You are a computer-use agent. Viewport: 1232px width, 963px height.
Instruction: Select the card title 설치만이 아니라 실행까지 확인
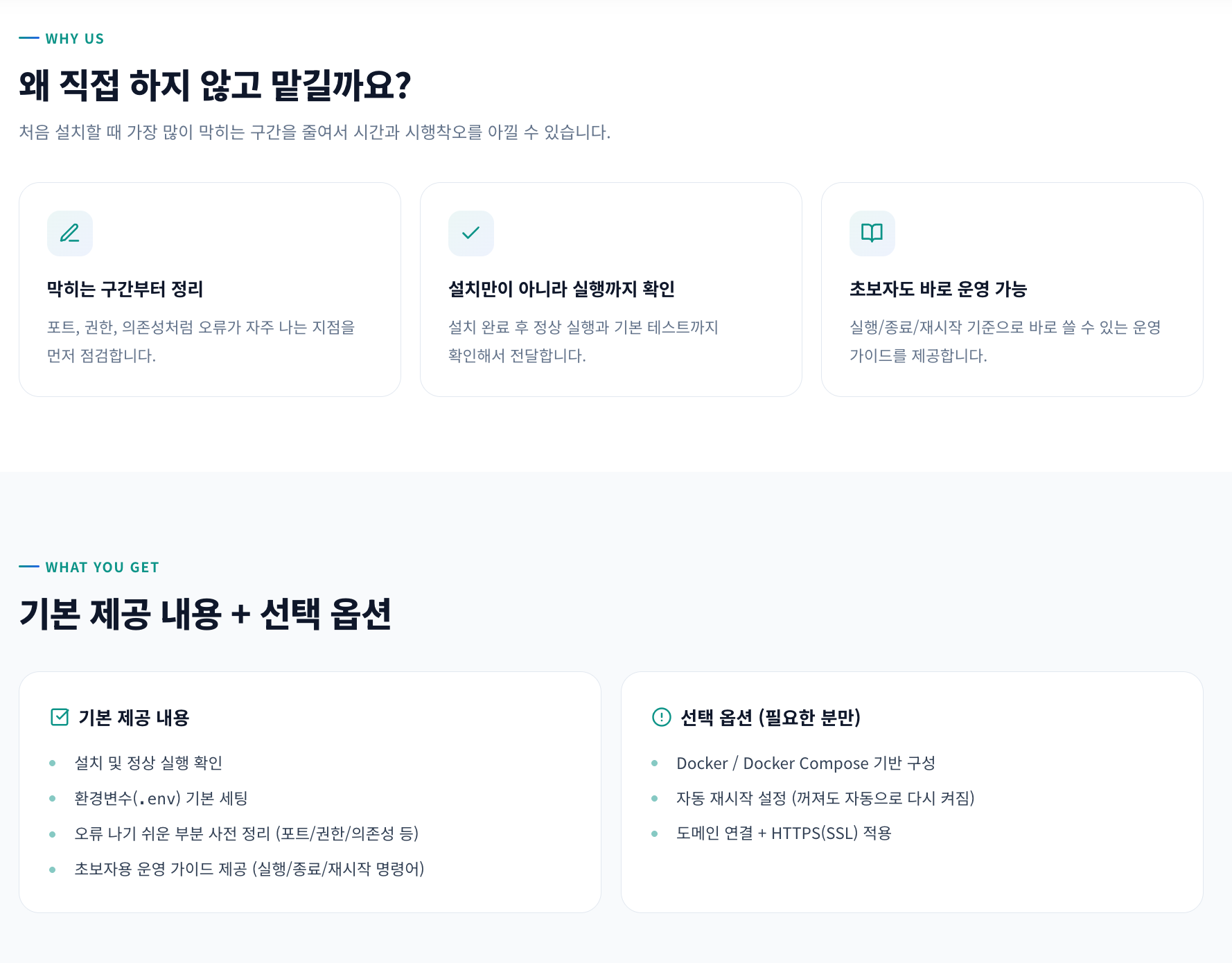click(561, 289)
